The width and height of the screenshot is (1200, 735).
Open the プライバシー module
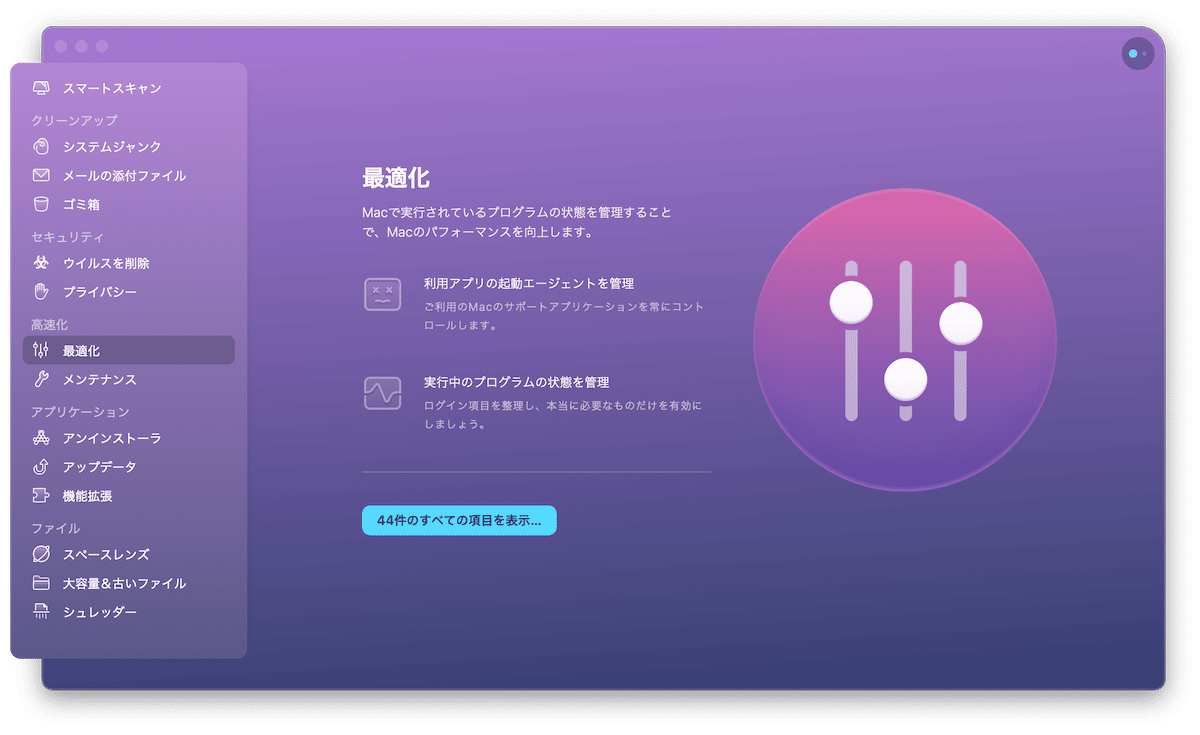click(x=129, y=292)
